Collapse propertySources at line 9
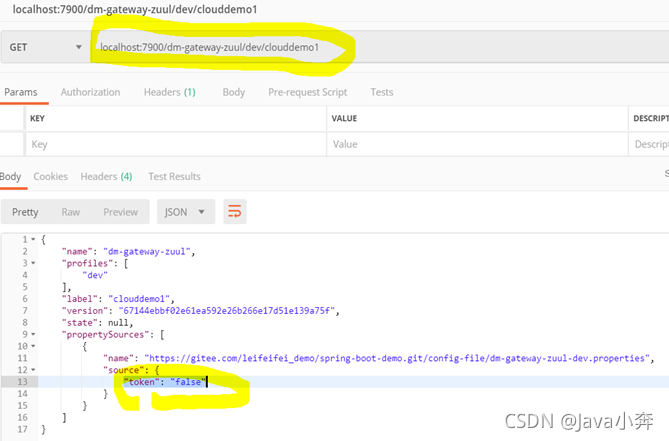Screen dimensions: 669x441 coord(33,334)
